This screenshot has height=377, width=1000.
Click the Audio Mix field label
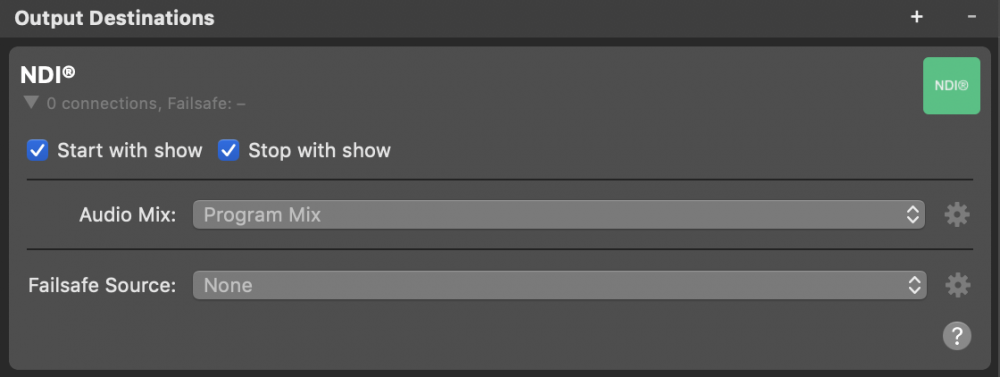pyautogui.click(x=128, y=215)
